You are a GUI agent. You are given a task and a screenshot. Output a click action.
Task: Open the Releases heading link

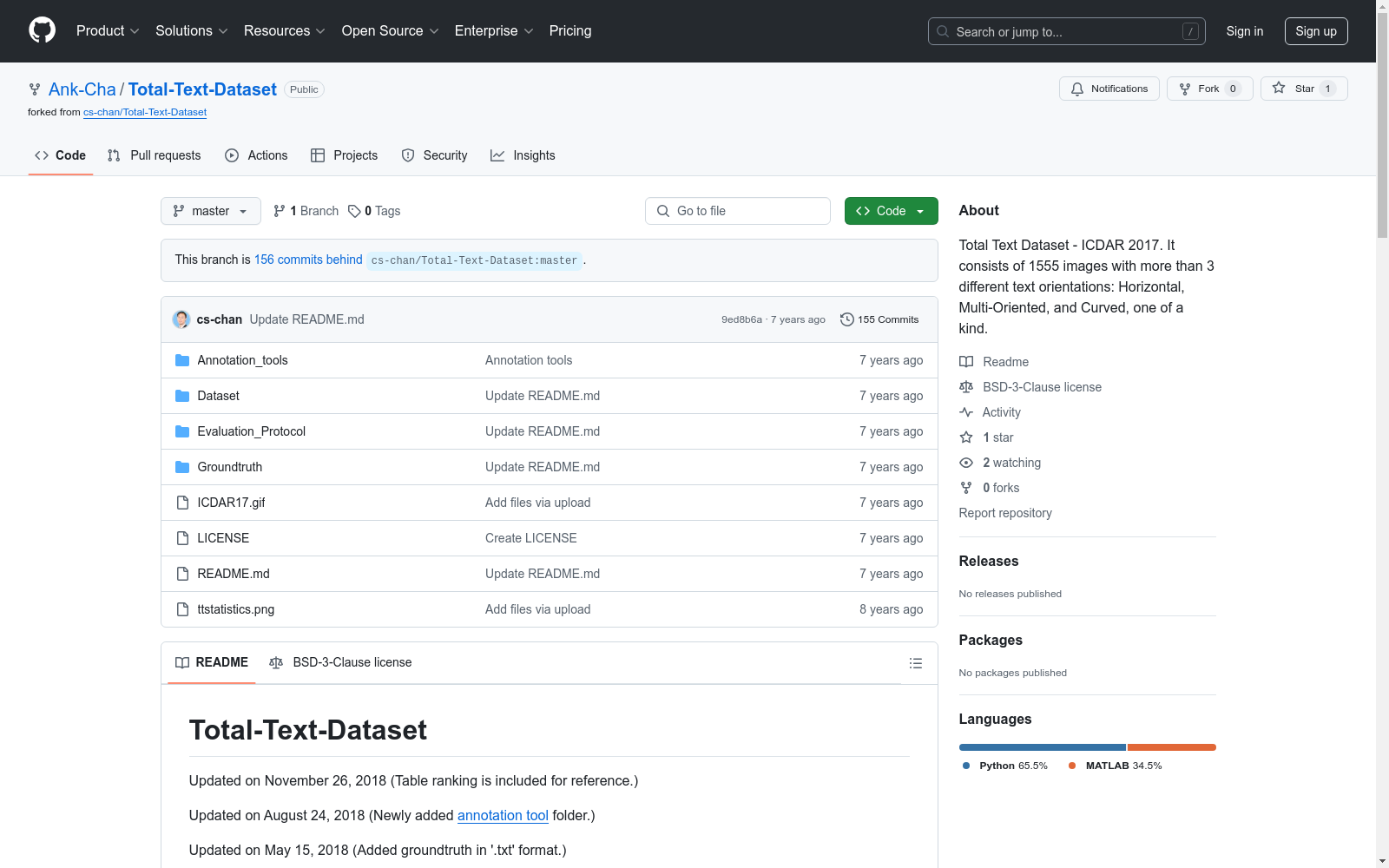click(989, 562)
